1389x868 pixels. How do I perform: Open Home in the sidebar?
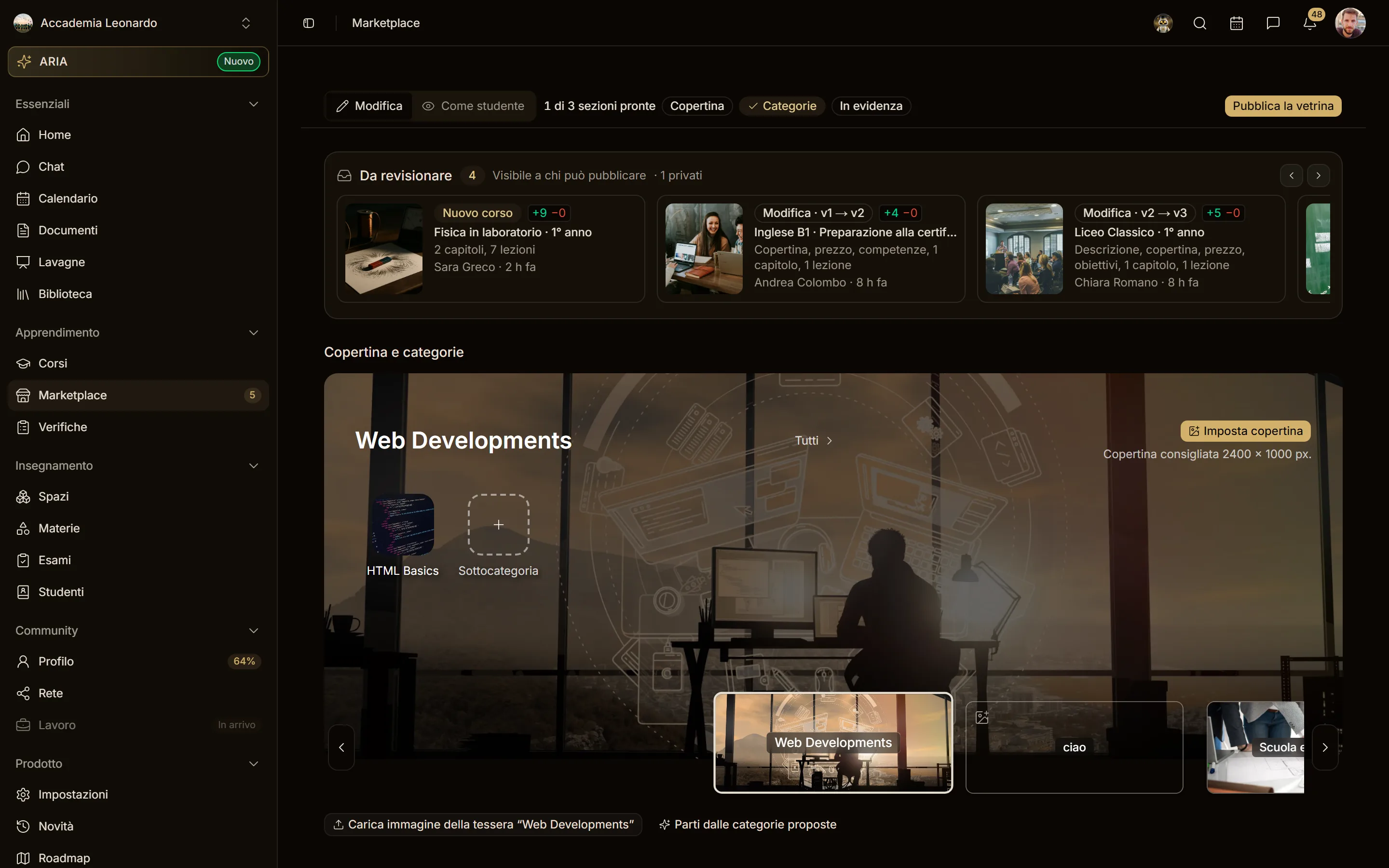click(138, 135)
